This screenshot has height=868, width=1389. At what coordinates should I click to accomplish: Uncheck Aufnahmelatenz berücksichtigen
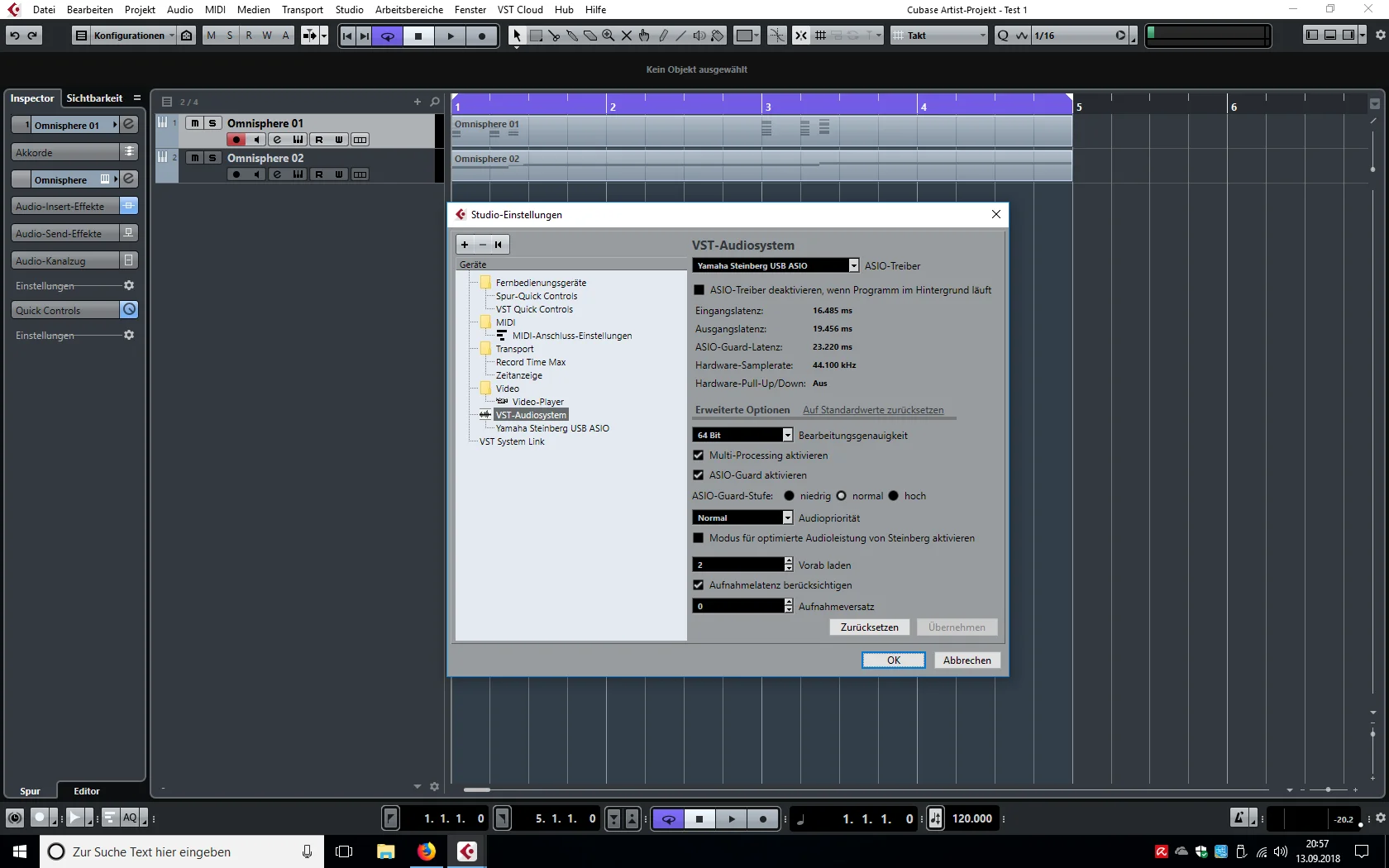point(699,585)
